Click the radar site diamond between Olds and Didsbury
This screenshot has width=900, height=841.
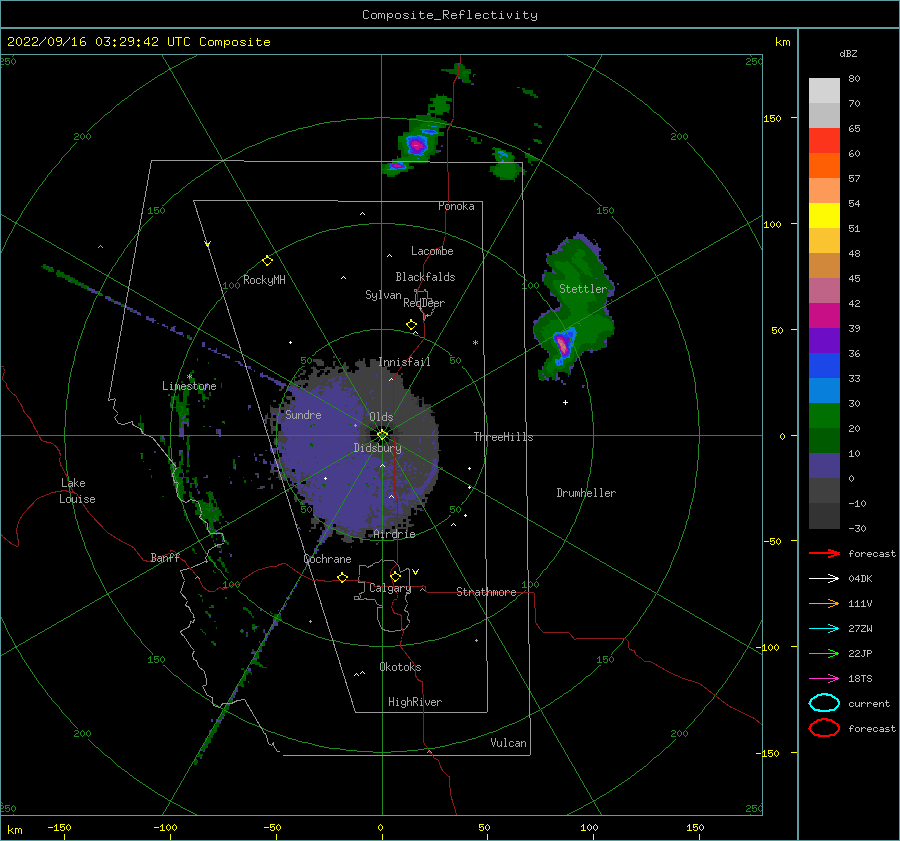tap(382, 435)
